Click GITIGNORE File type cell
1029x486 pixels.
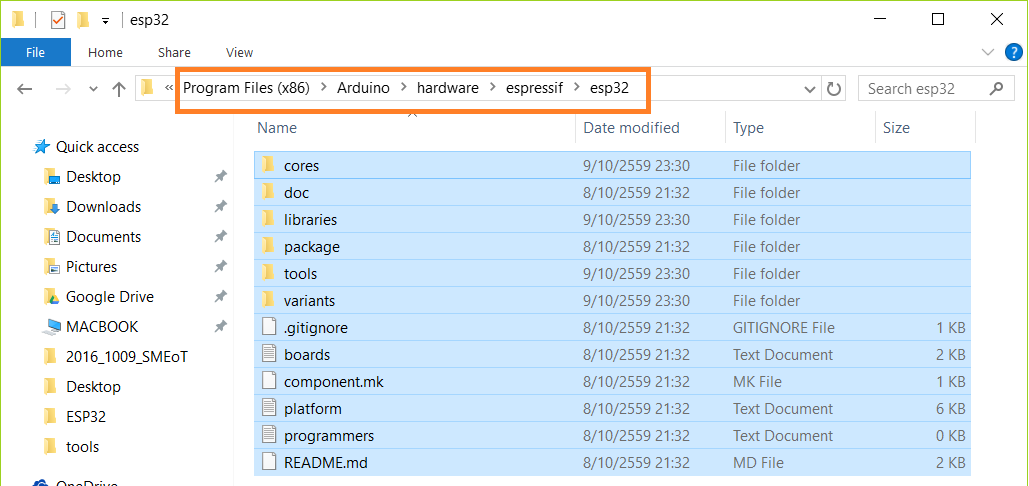784,327
